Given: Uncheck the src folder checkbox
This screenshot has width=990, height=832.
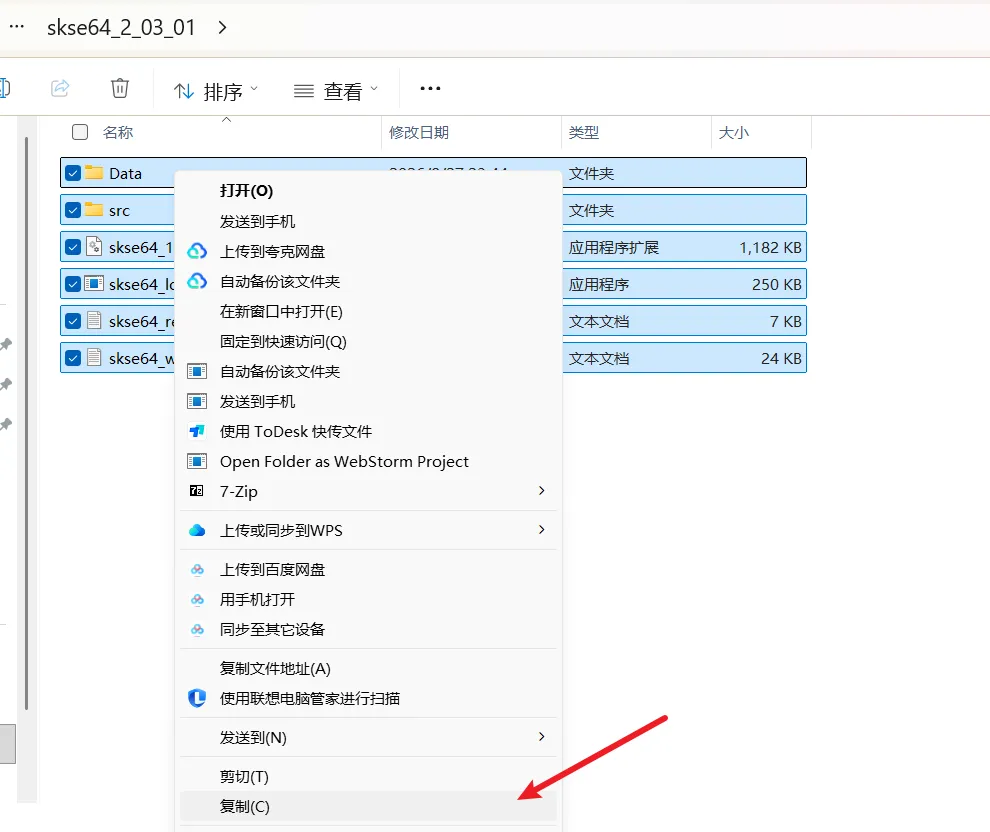Looking at the screenshot, I should tap(73, 210).
